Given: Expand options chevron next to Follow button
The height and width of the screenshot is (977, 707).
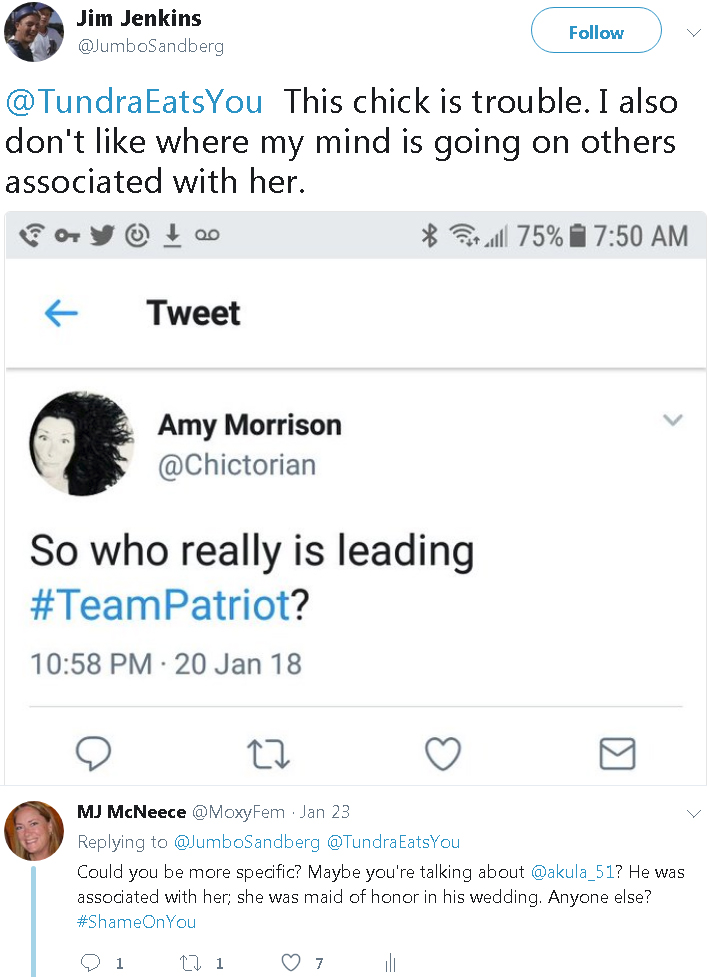Looking at the screenshot, I should pyautogui.click(x=692, y=31).
